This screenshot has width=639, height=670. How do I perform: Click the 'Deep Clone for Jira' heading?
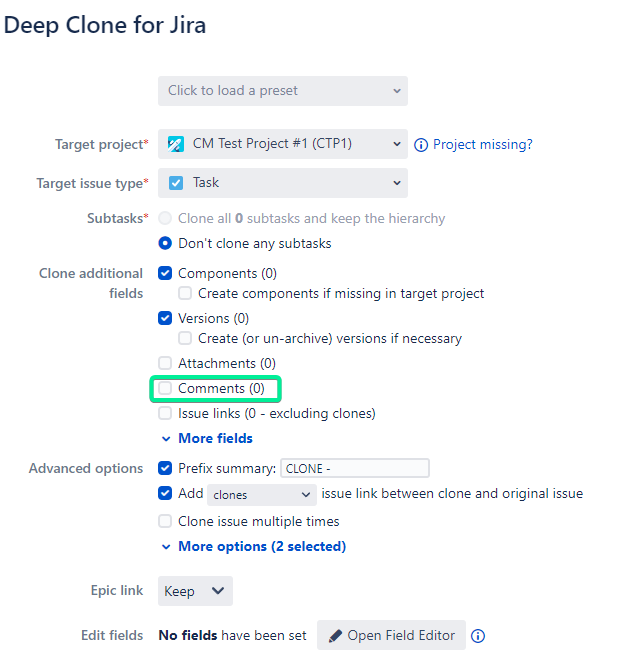click(x=105, y=25)
